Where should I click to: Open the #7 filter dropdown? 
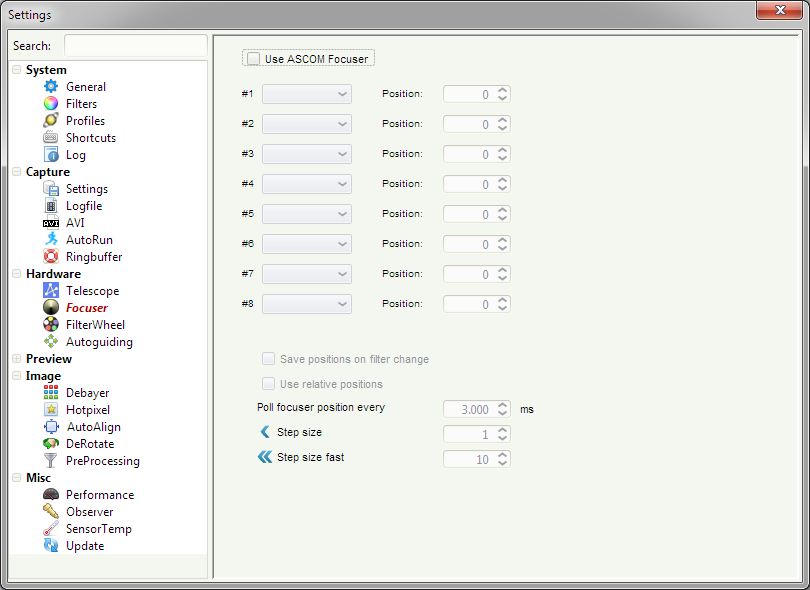pos(307,274)
